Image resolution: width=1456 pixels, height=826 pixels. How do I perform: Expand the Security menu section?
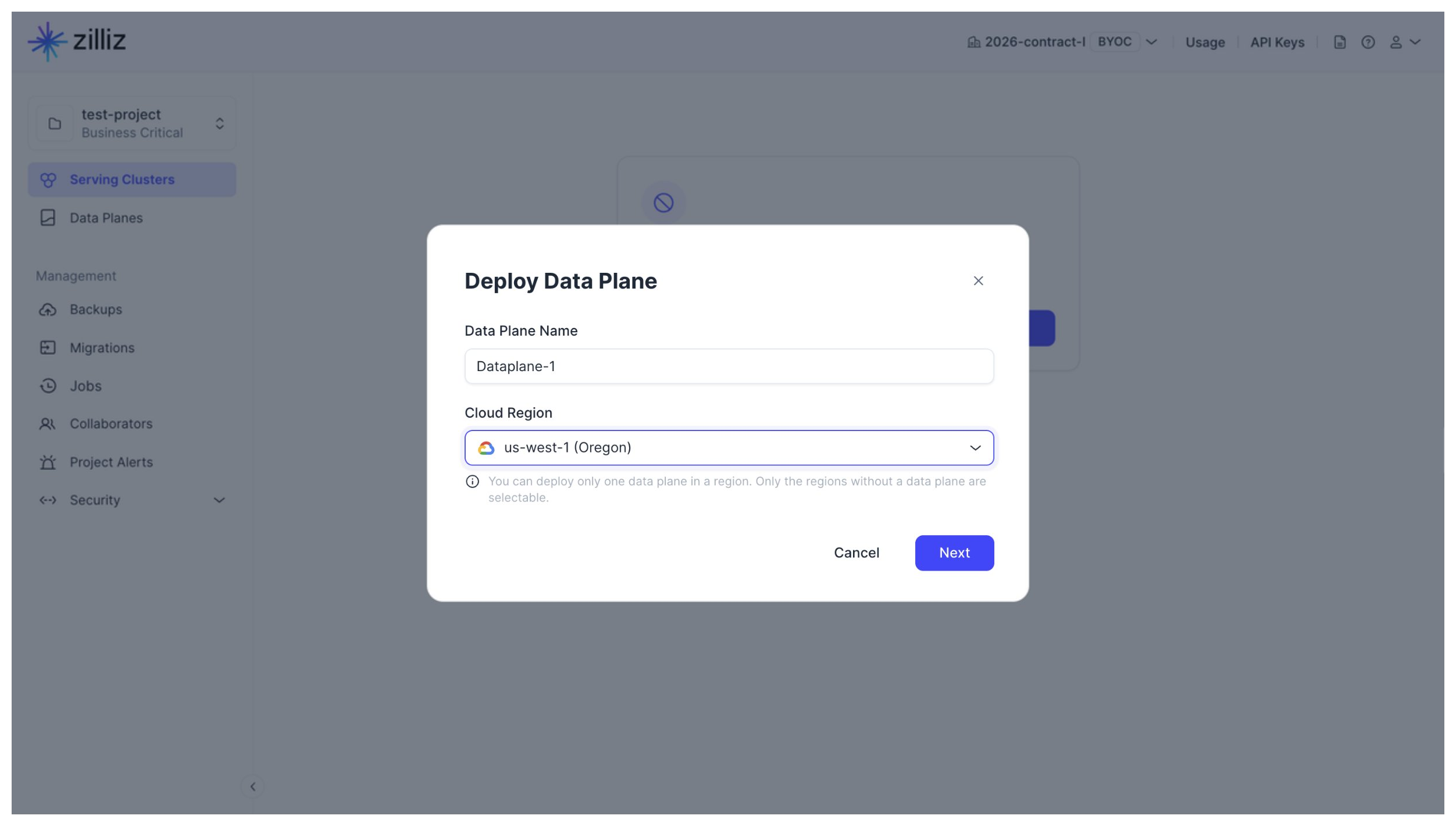132,500
